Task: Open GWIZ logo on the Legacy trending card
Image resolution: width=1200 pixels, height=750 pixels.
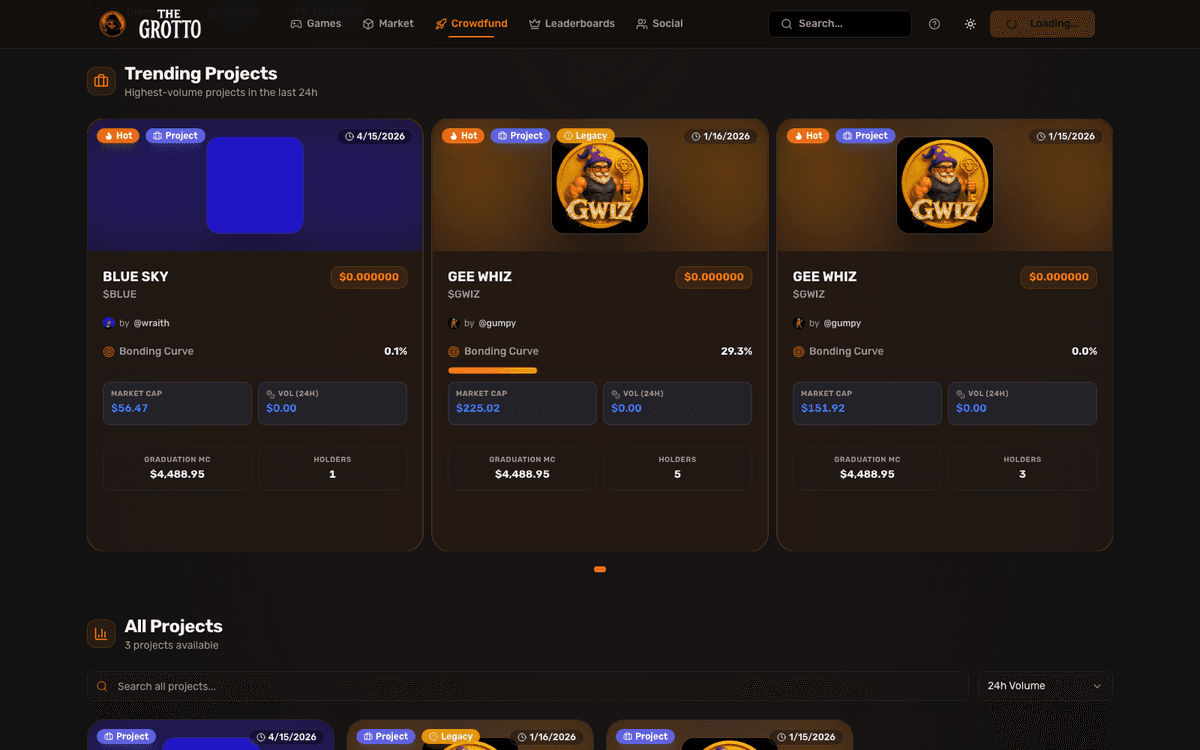Action: (x=600, y=185)
